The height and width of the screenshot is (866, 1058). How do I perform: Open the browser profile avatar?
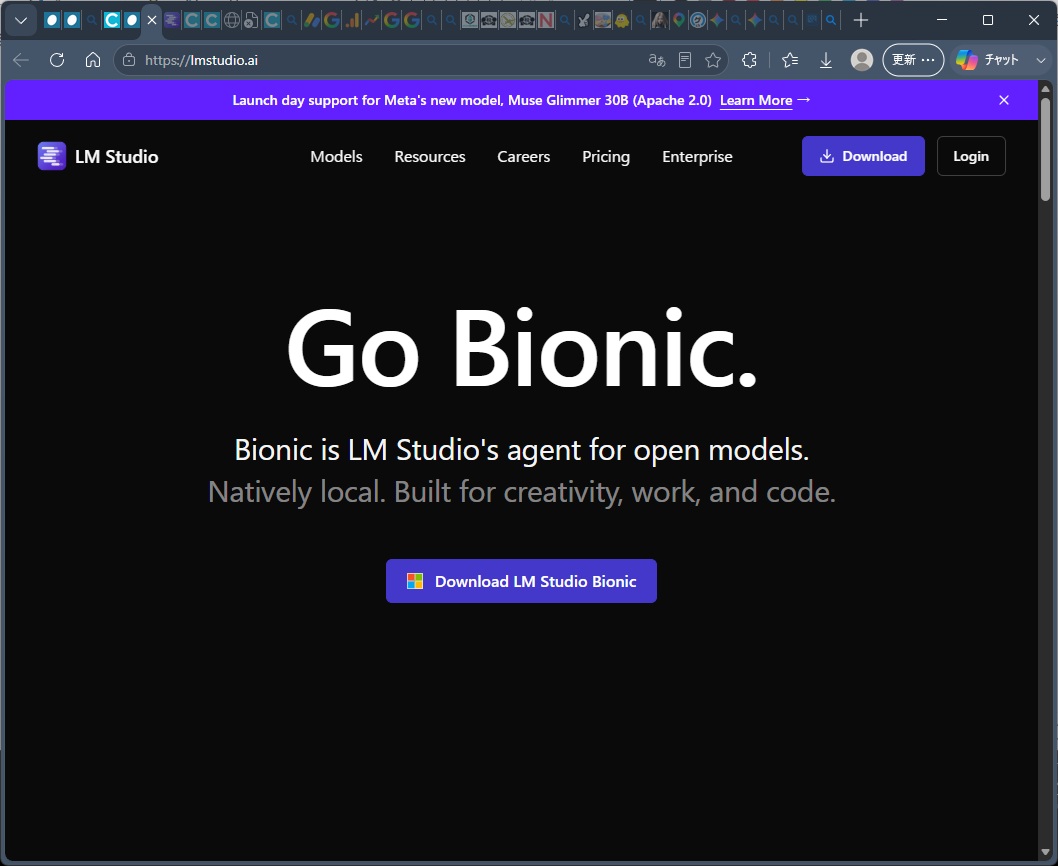(862, 60)
